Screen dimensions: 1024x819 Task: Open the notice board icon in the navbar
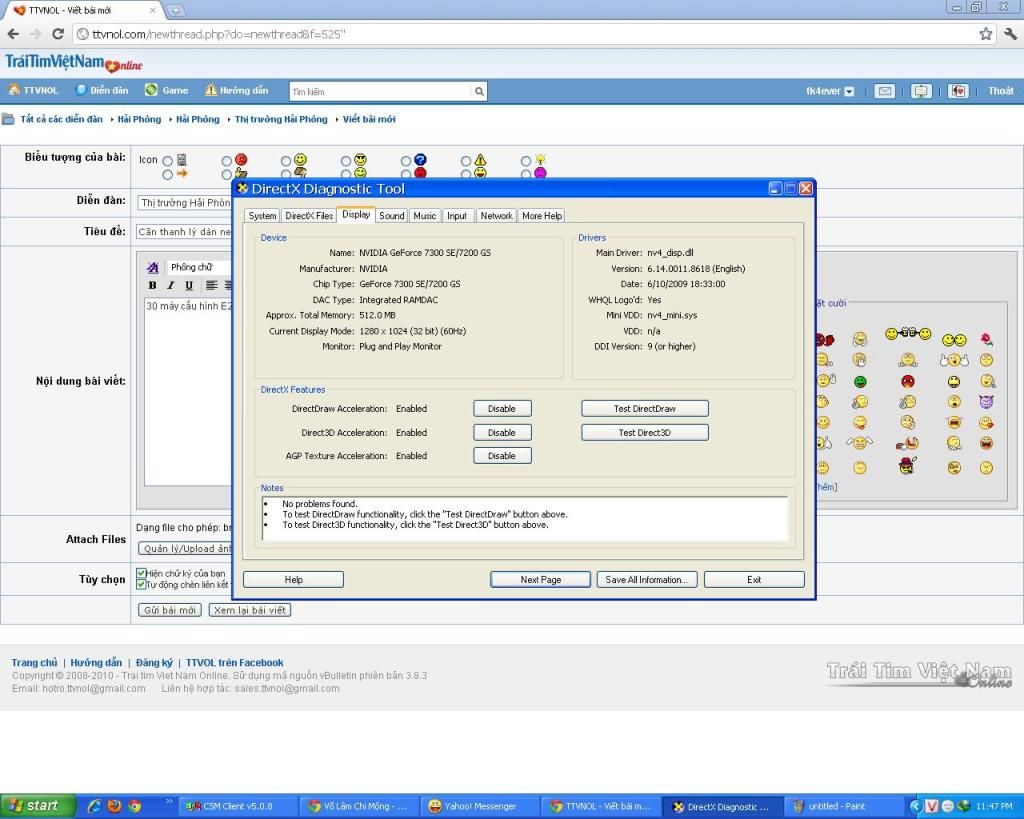coord(921,91)
